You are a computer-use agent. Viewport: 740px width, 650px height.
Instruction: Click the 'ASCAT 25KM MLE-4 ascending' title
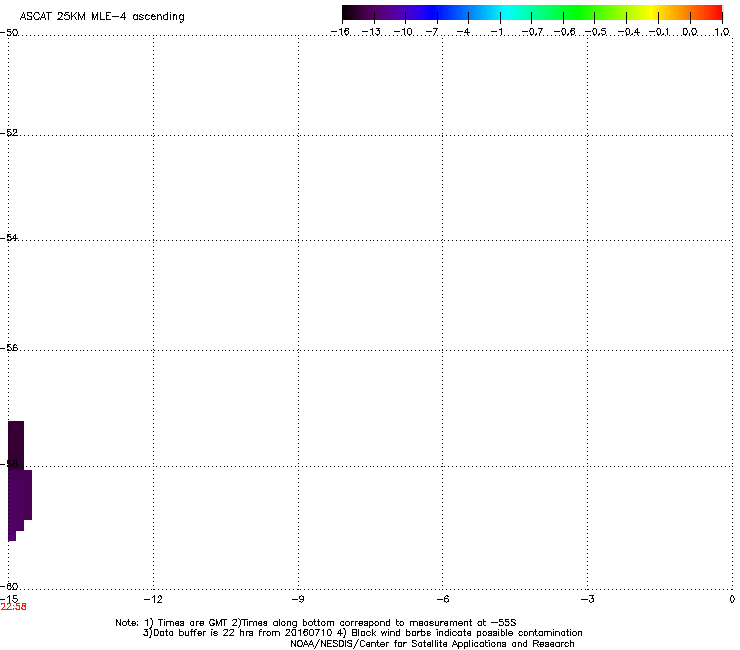pyautogui.click(x=102, y=17)
